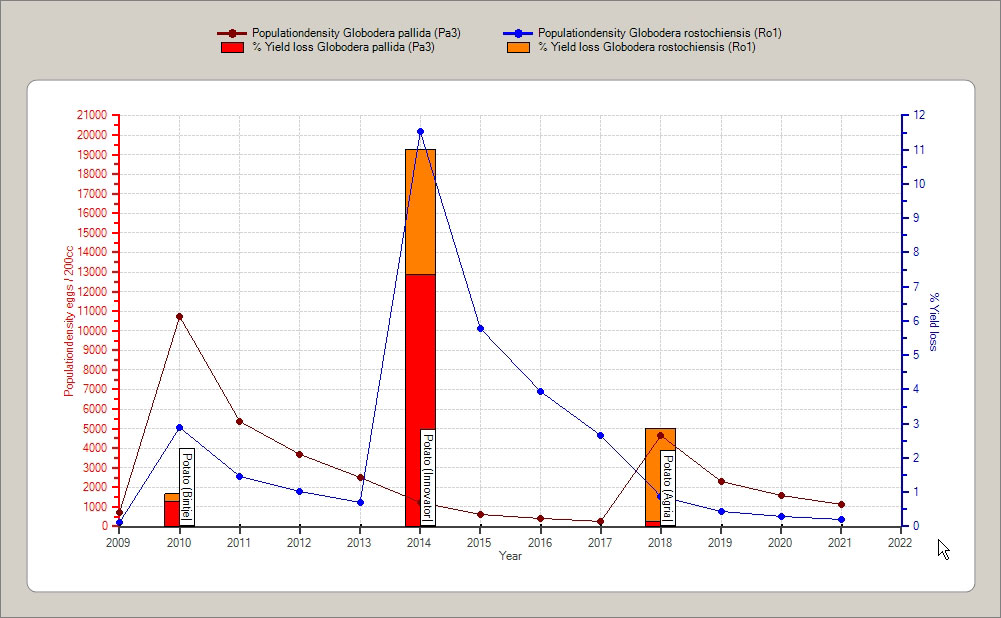
Task: Click the Potato (Agria) crop label
Action: [x=668, y=487]
